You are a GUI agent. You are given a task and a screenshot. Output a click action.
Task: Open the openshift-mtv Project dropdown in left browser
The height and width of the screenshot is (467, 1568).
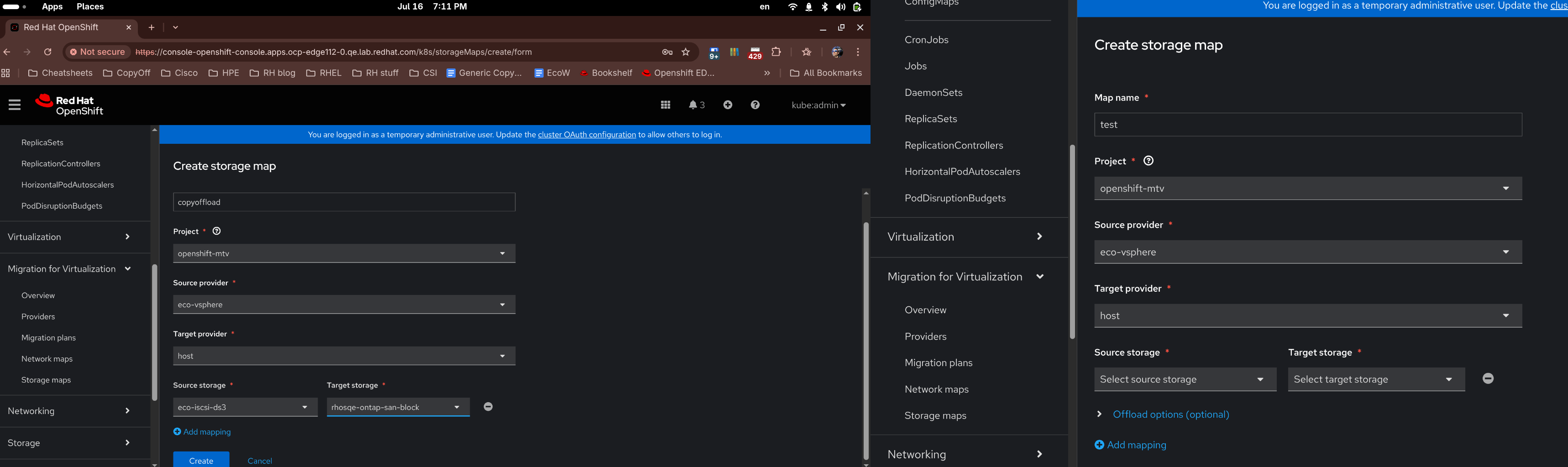coord(344,253)
